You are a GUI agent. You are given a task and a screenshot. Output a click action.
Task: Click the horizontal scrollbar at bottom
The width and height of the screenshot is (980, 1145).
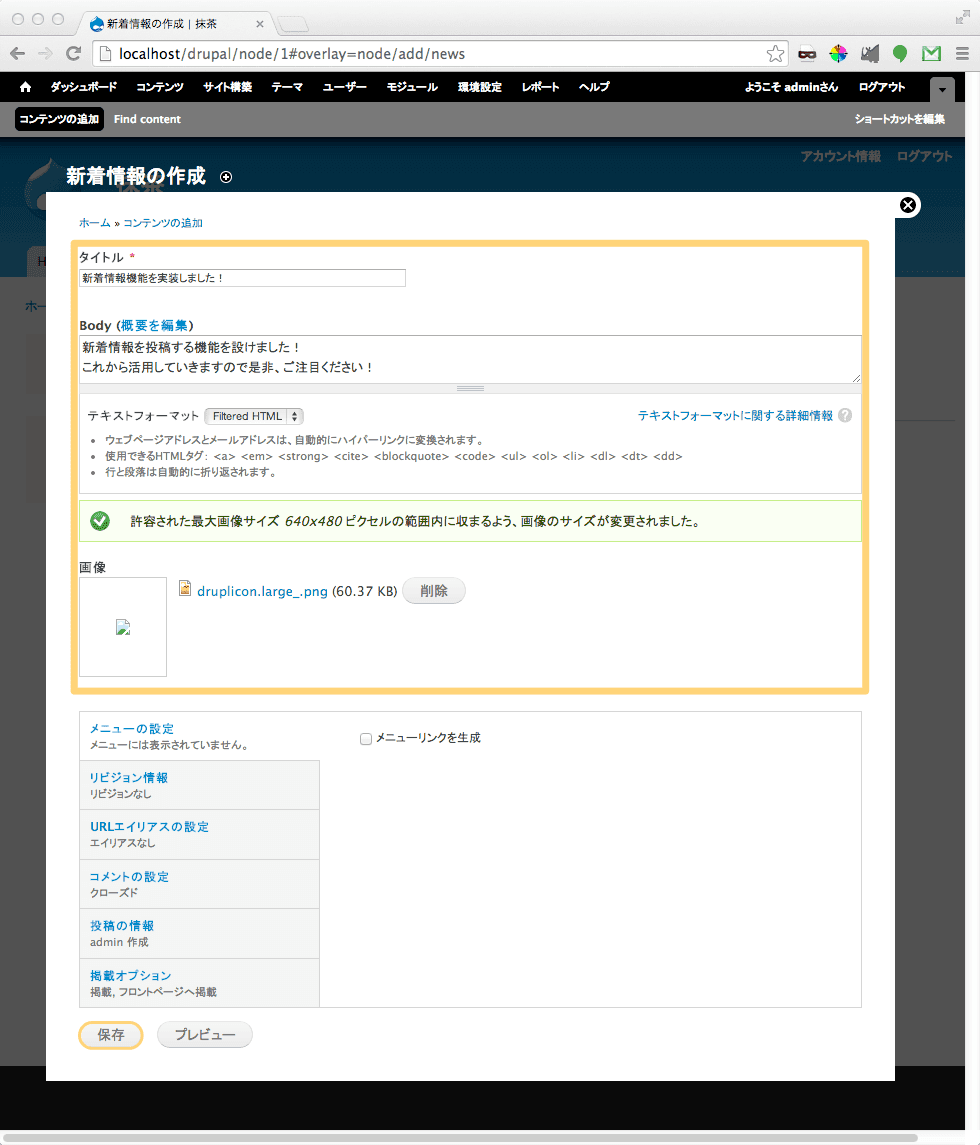pyautogui.click(x=460, y=1138)
